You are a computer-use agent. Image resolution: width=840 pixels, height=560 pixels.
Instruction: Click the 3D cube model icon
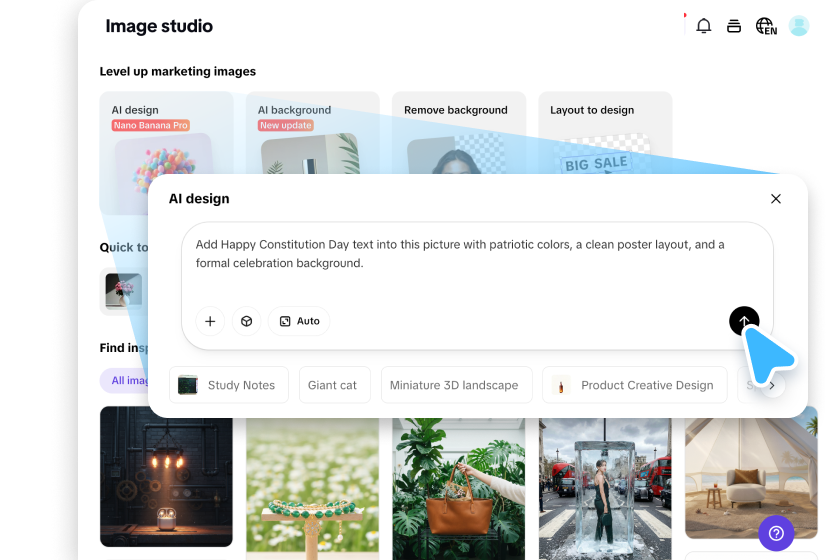(x=246, y=321)
